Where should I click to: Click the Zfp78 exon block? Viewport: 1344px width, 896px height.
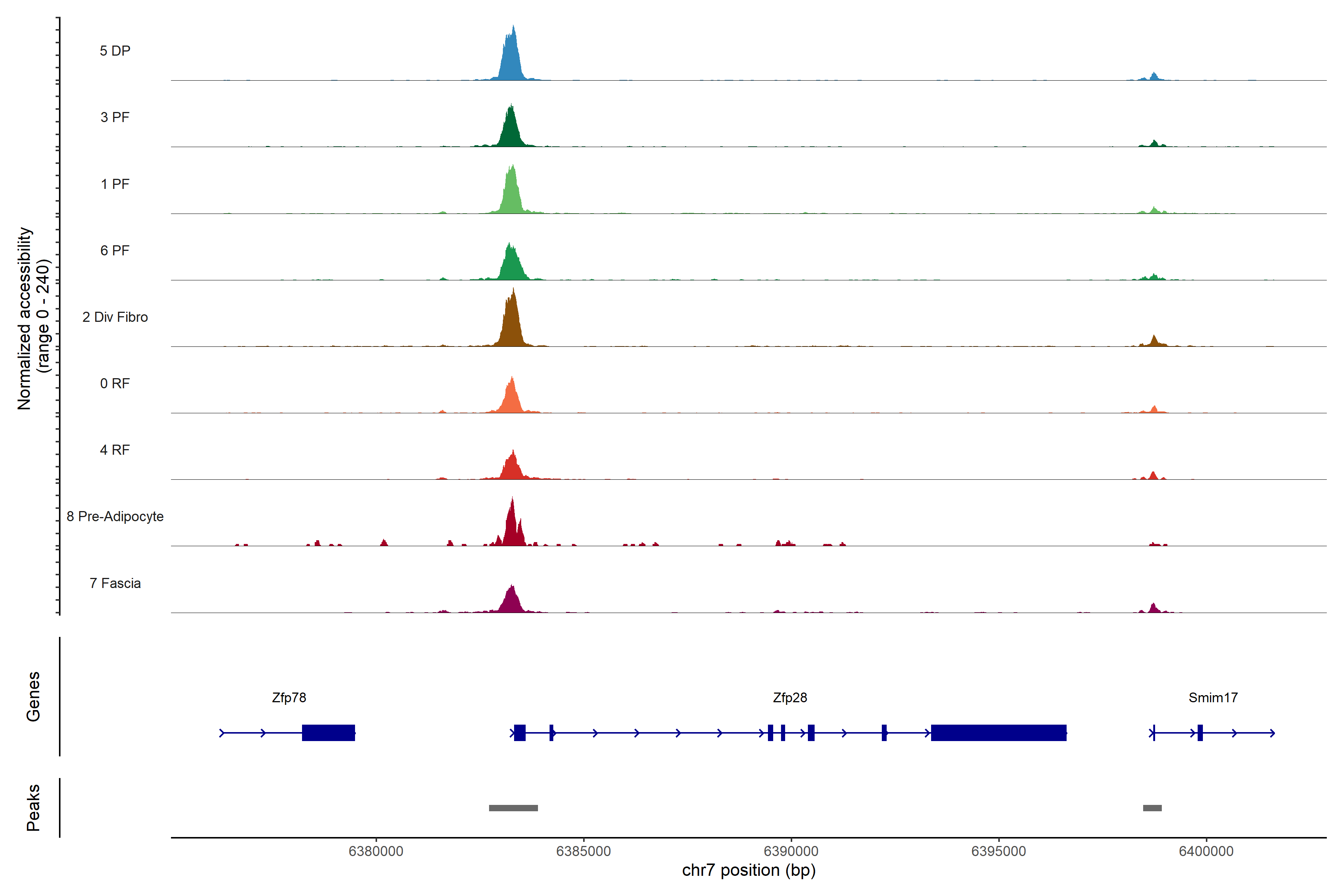(328, 732)
